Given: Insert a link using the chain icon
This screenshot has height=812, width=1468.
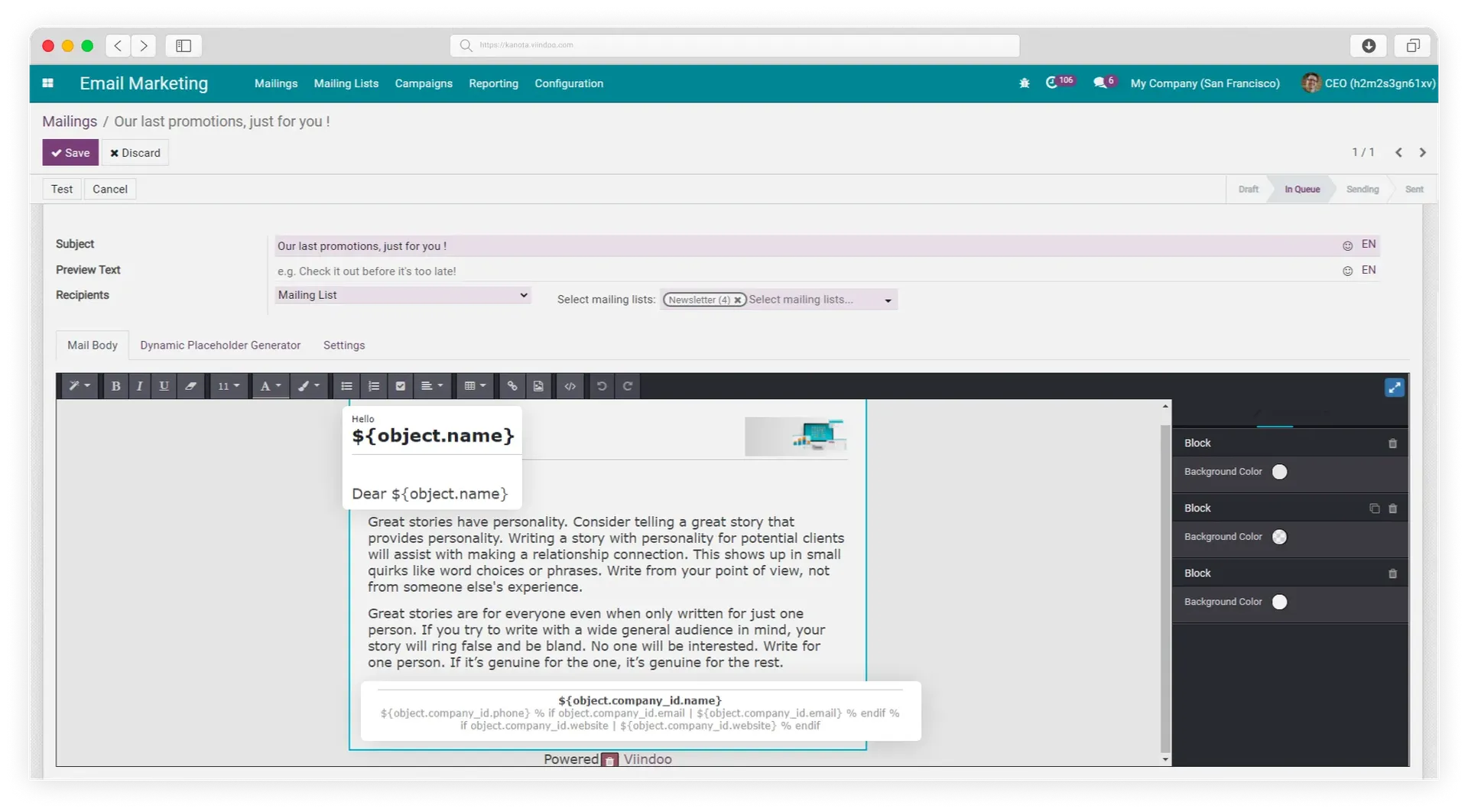Looking at the screenshot, I should pyautogui.click(x=512, y=386).
